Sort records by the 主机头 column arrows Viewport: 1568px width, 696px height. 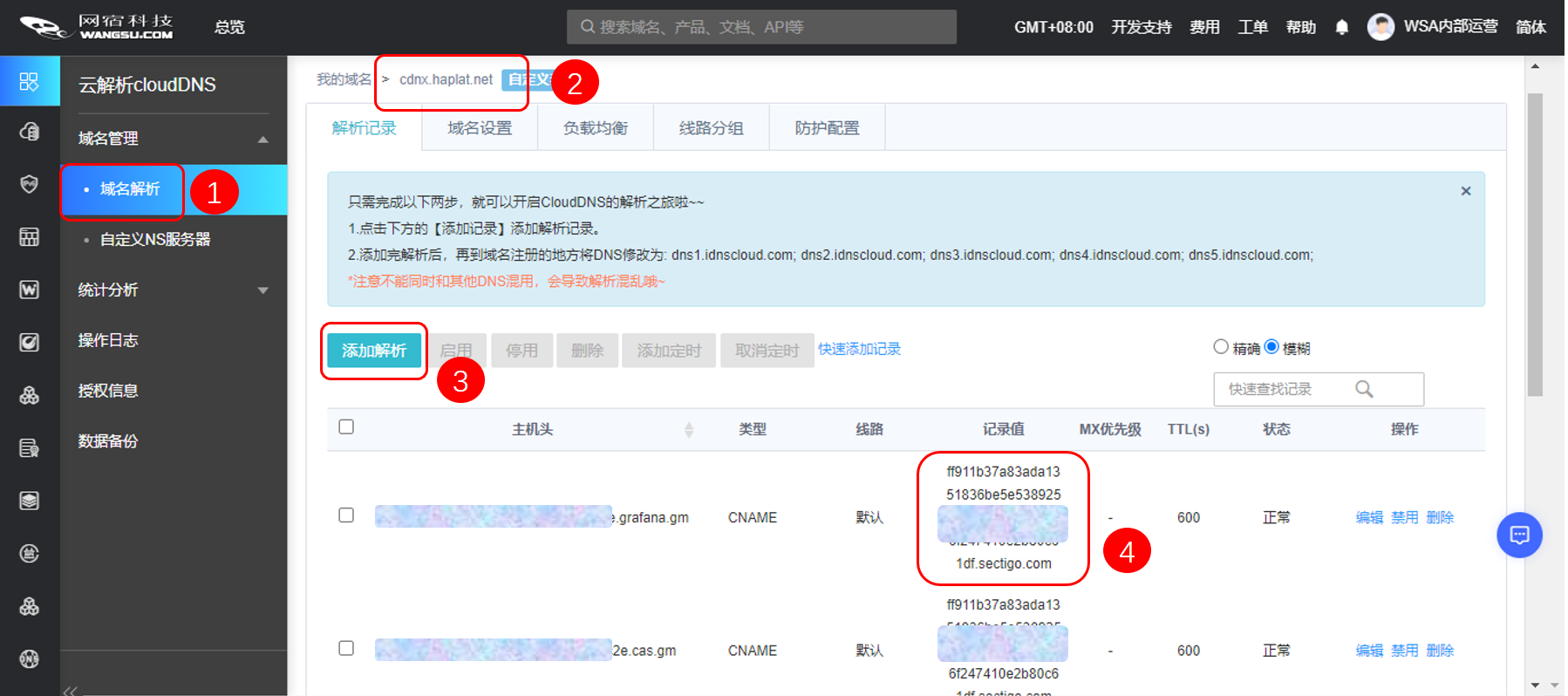click(689, 429)
